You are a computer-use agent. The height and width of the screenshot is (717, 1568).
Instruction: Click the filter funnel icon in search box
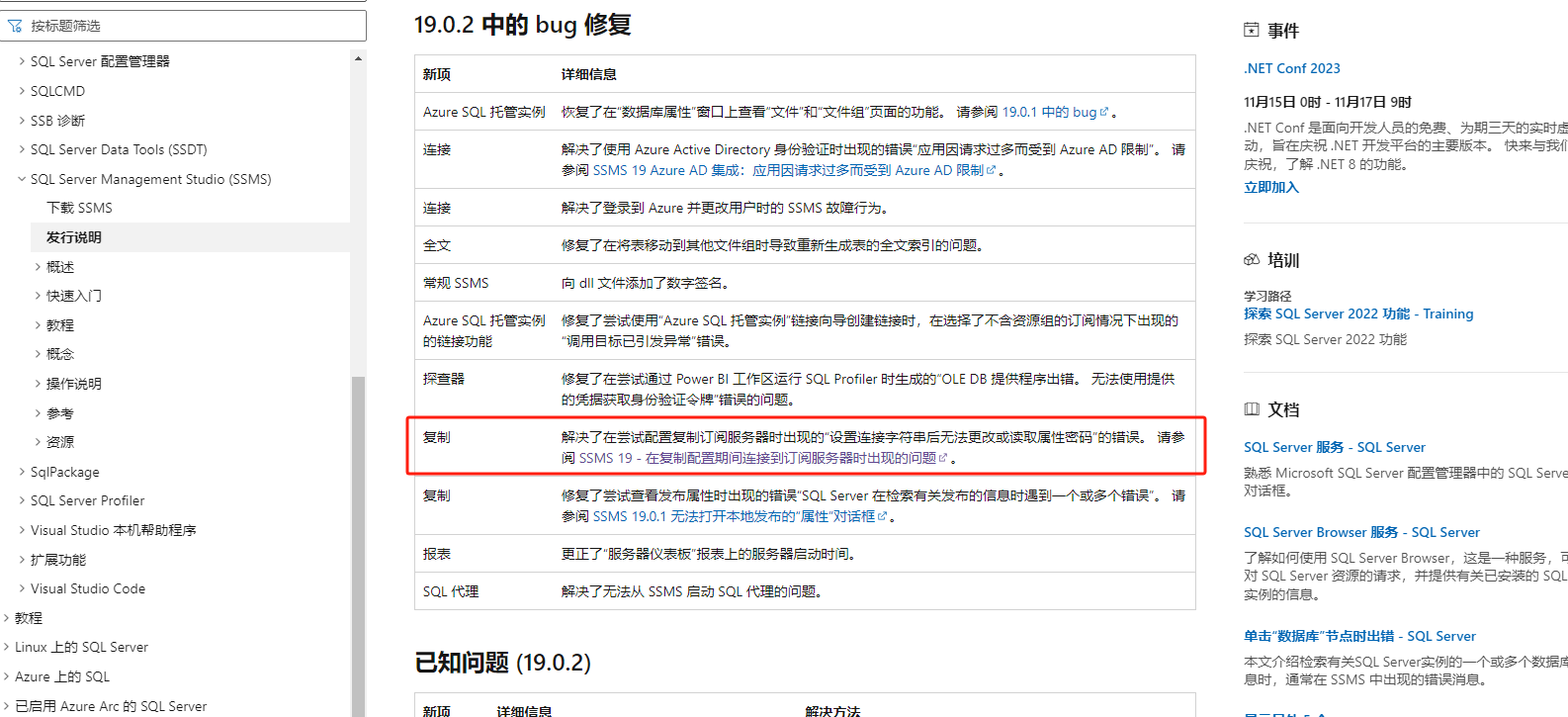[15, 26]
